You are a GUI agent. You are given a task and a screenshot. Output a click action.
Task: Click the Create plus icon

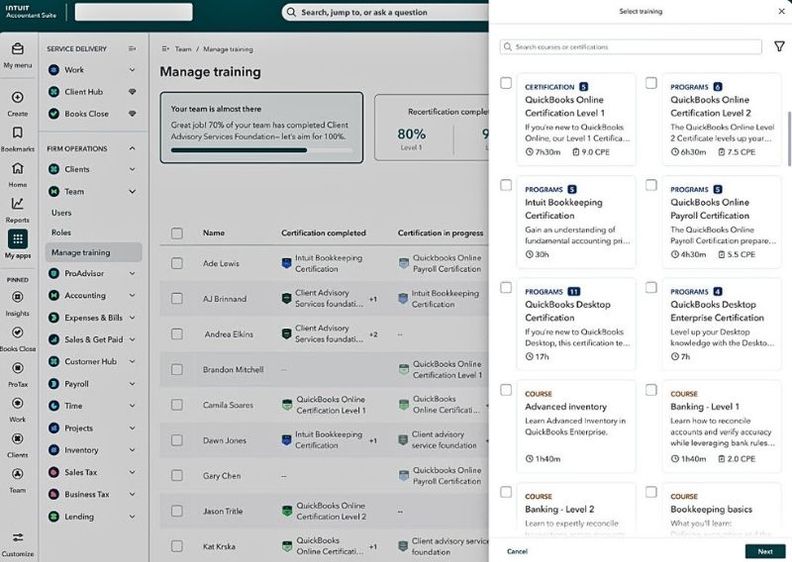tap(18, 97)
